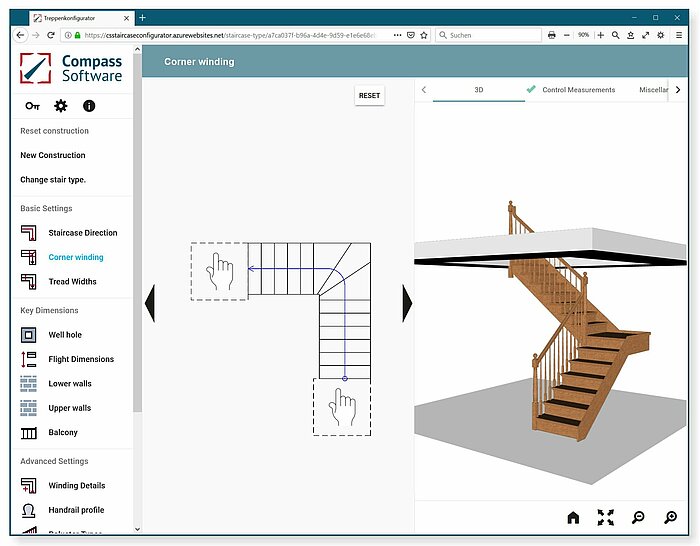
Task: Go back in the browser
Action: tap(20, 35)
